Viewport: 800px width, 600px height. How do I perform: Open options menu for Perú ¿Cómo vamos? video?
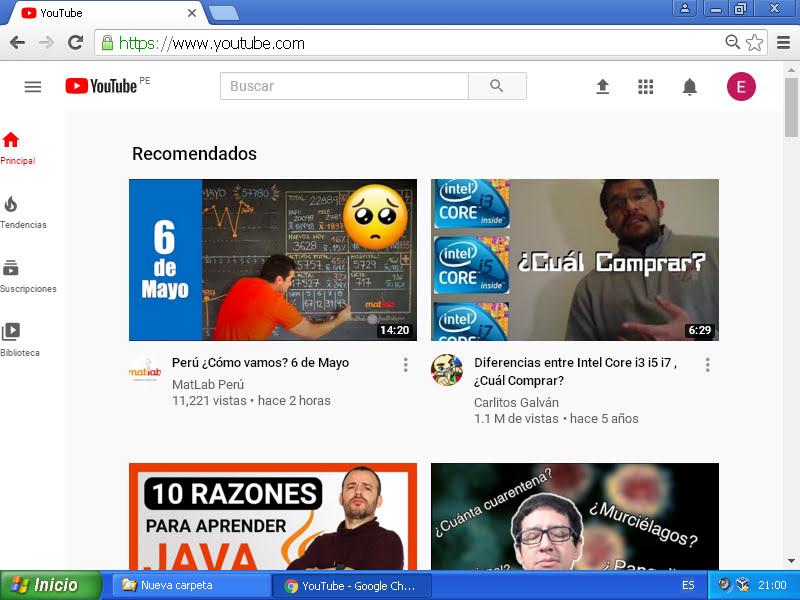[406, 364]
